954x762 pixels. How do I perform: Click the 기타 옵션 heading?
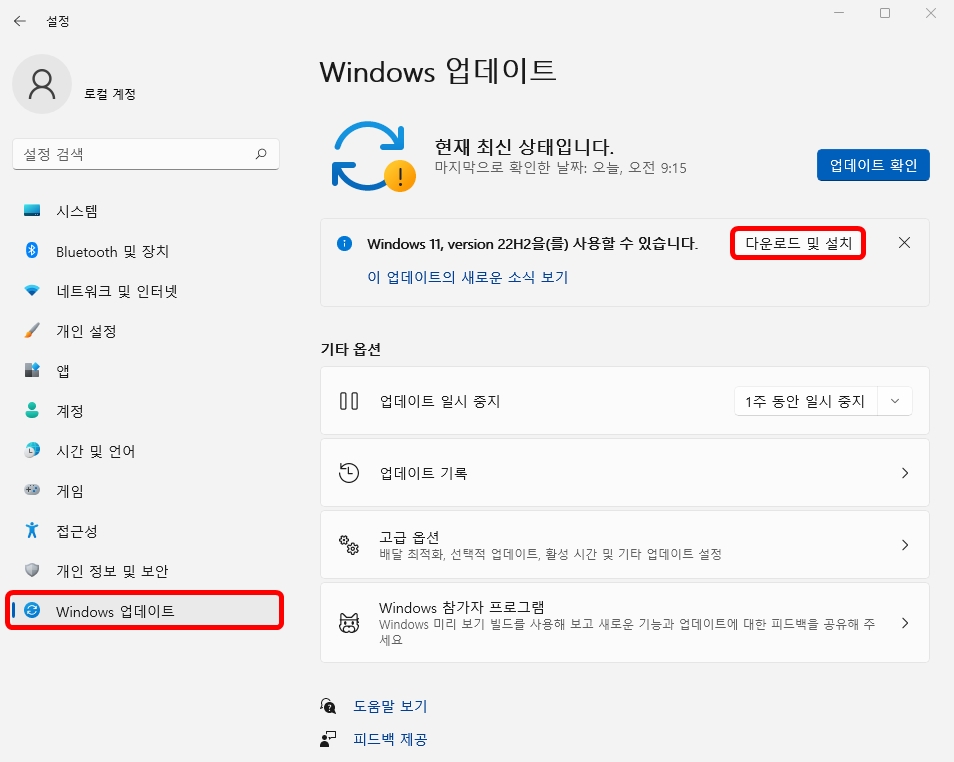coord(350,349)
